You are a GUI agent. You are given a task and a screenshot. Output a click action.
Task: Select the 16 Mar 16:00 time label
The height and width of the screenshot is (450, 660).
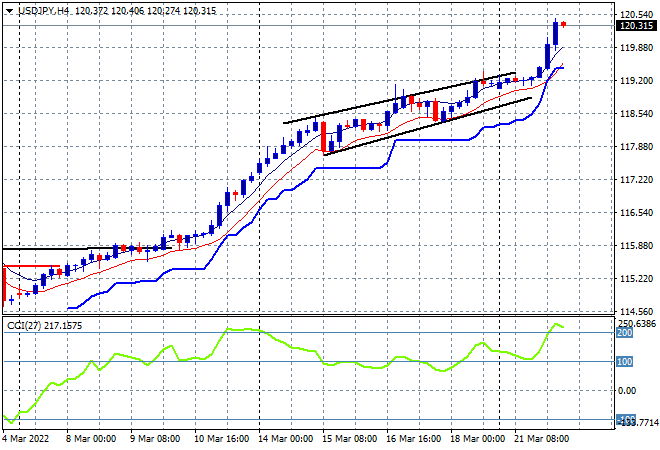(413, 439)
